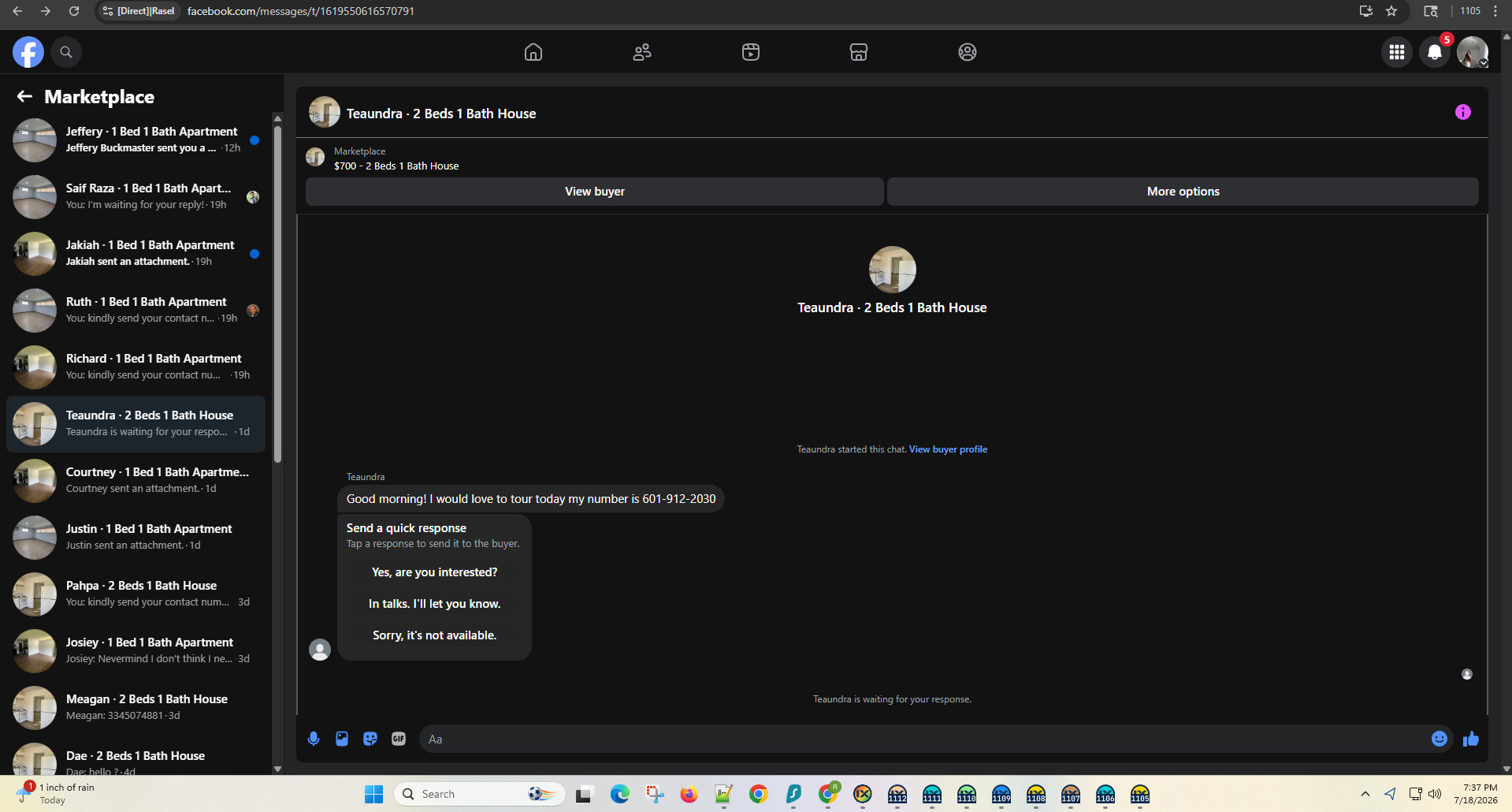Click the View buyer button

[x=595, y=192]
